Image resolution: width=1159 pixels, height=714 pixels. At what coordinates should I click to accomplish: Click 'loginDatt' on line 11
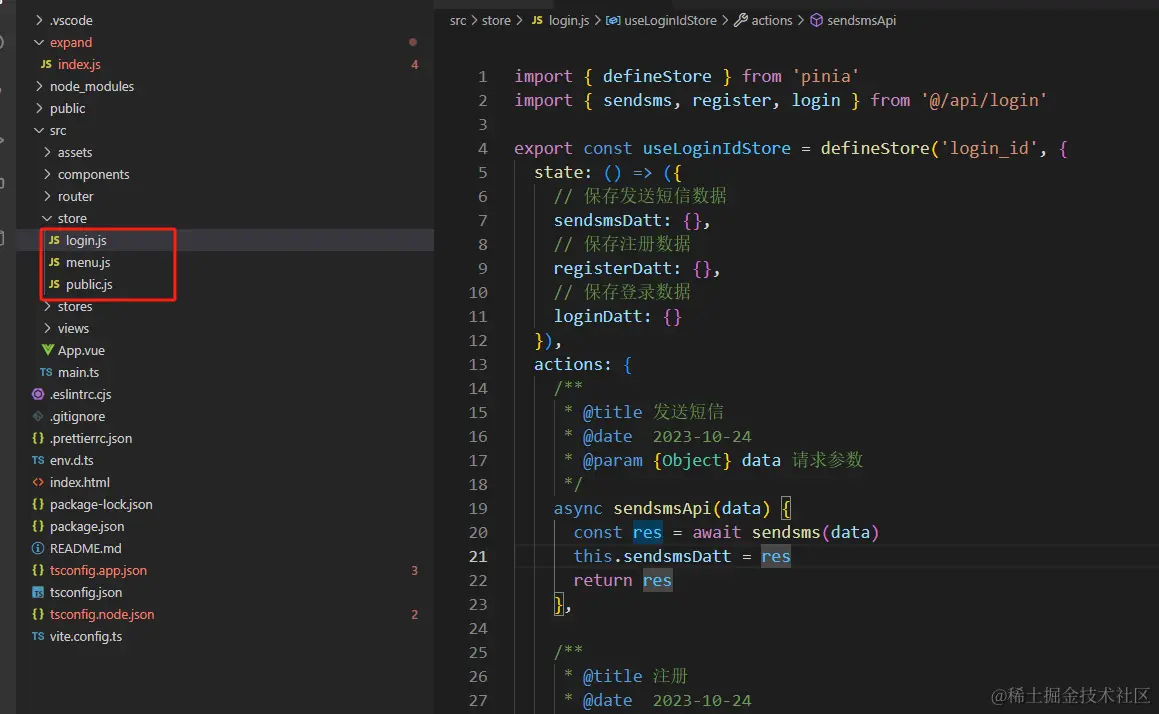click(597, 316)
